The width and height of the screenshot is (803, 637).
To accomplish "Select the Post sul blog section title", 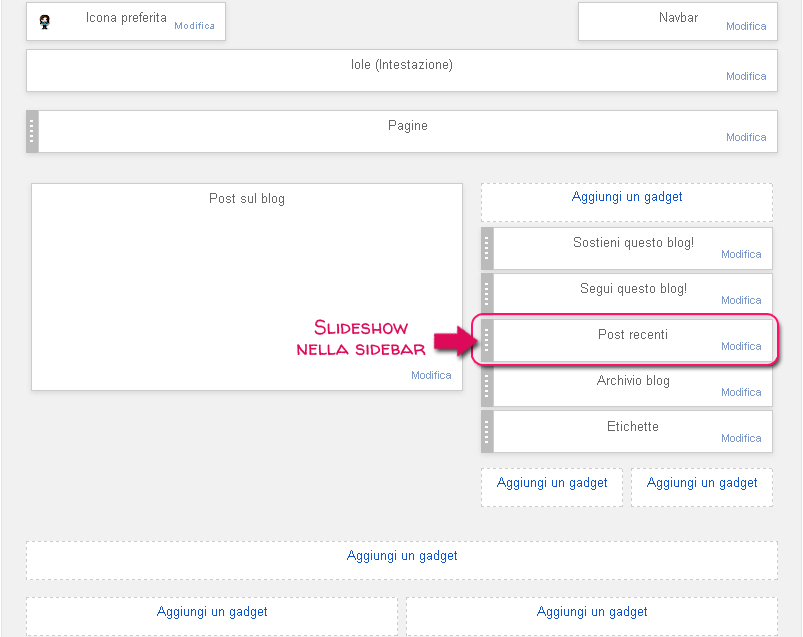I will 247,199.
